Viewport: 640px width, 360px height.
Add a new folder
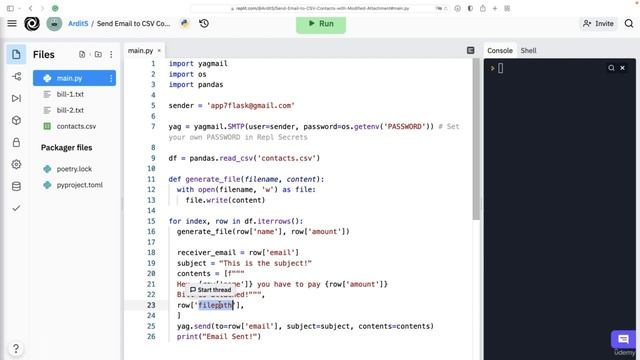tap(98, 54)
